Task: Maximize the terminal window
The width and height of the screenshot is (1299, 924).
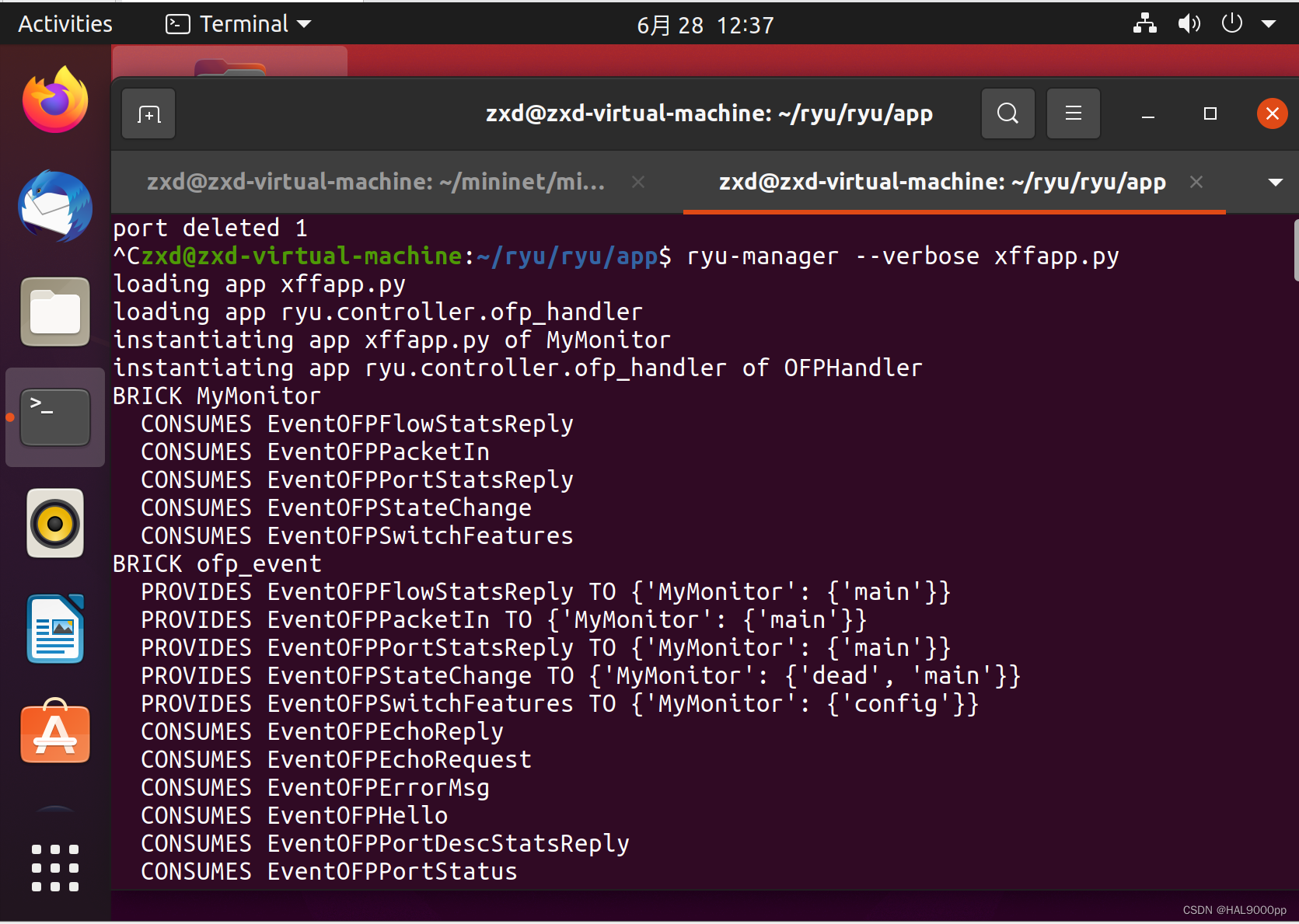Action: pos(1210,114)
